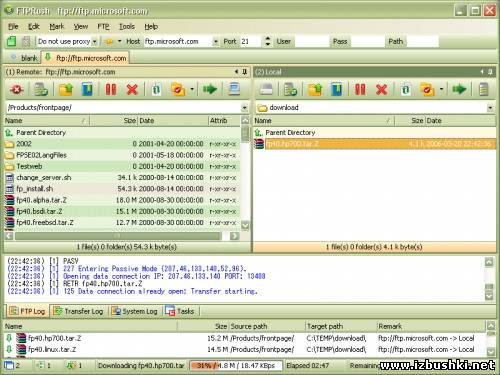The width and height of the screenshot is (500, 375).
Task: Click Remote Parent Directory entry
Action: pos(122,133)
